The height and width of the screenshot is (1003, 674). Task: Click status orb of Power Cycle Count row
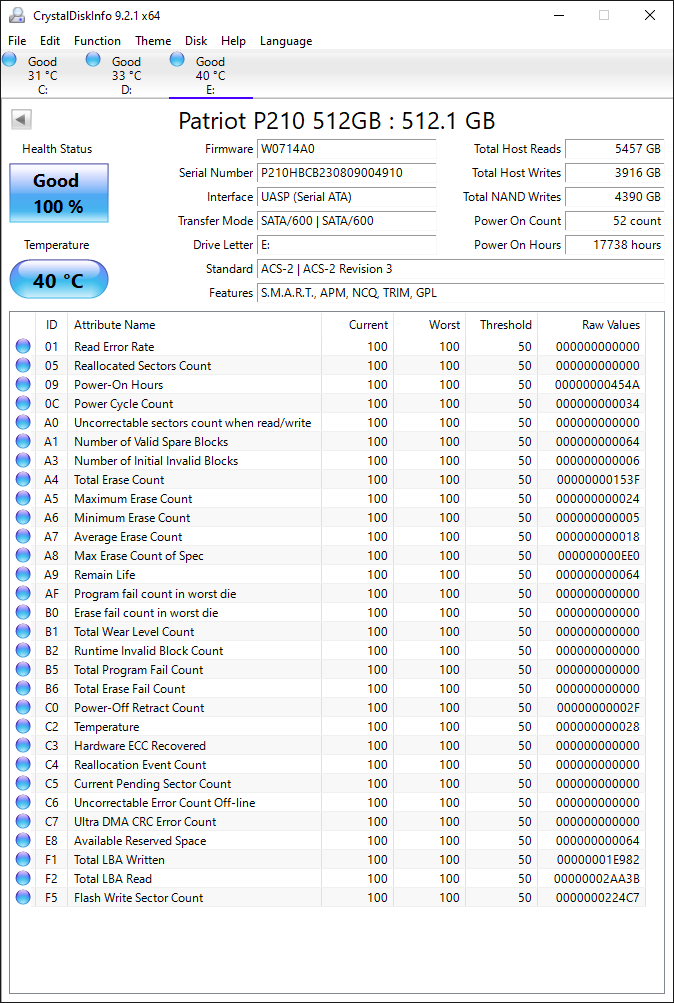pos(23,404)
